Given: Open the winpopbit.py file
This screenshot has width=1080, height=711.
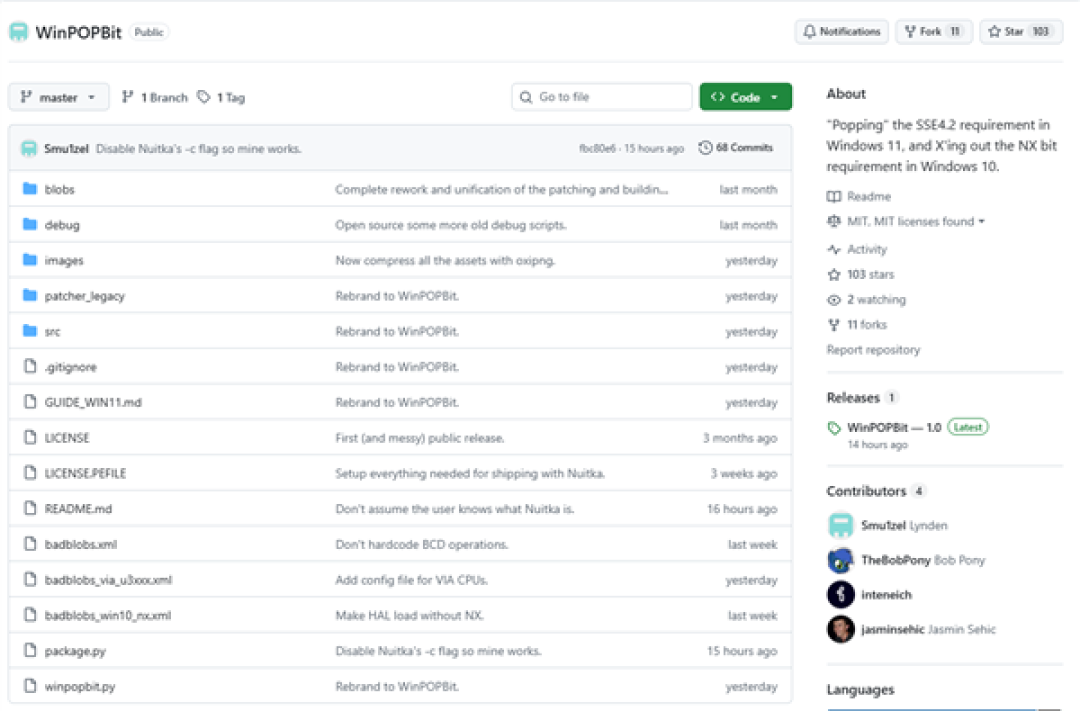Looking at the screenshot, I should click(x=80, y=686).
